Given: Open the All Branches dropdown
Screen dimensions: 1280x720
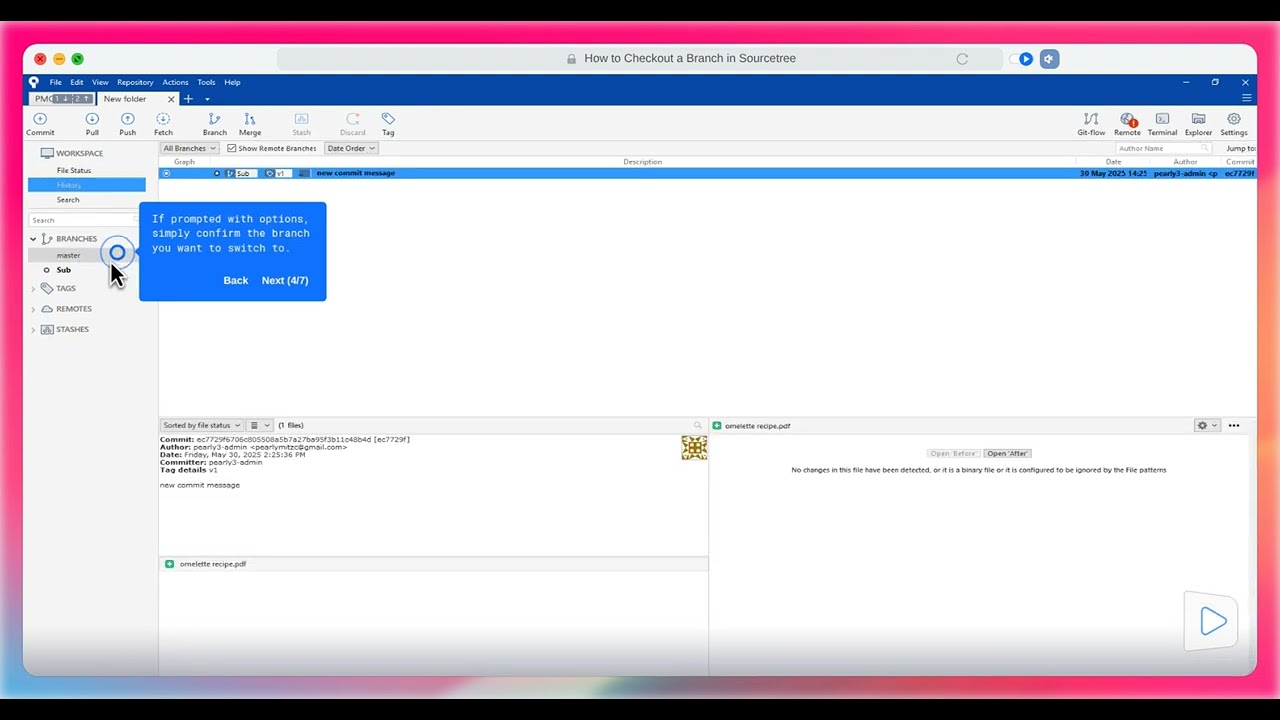Looking at the screenshot, I should tap(189, 148).
